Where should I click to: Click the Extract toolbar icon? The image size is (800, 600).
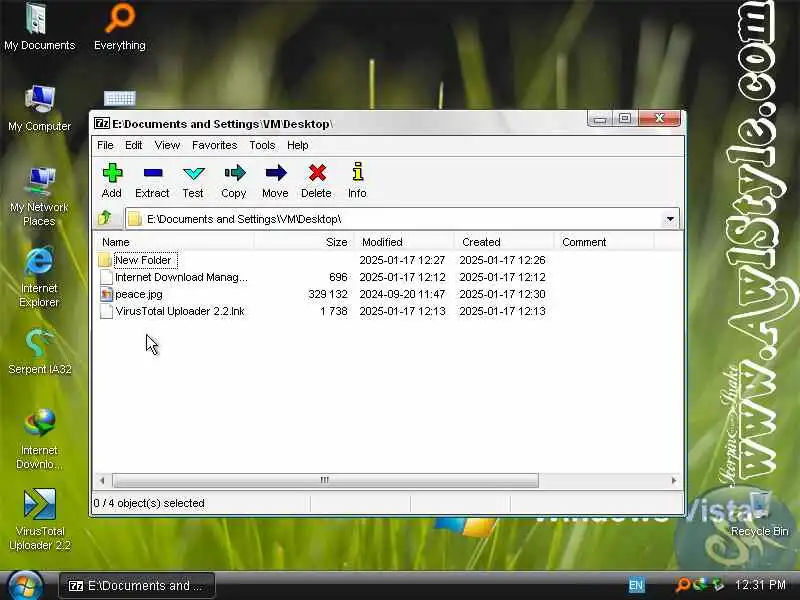point(153,173)
